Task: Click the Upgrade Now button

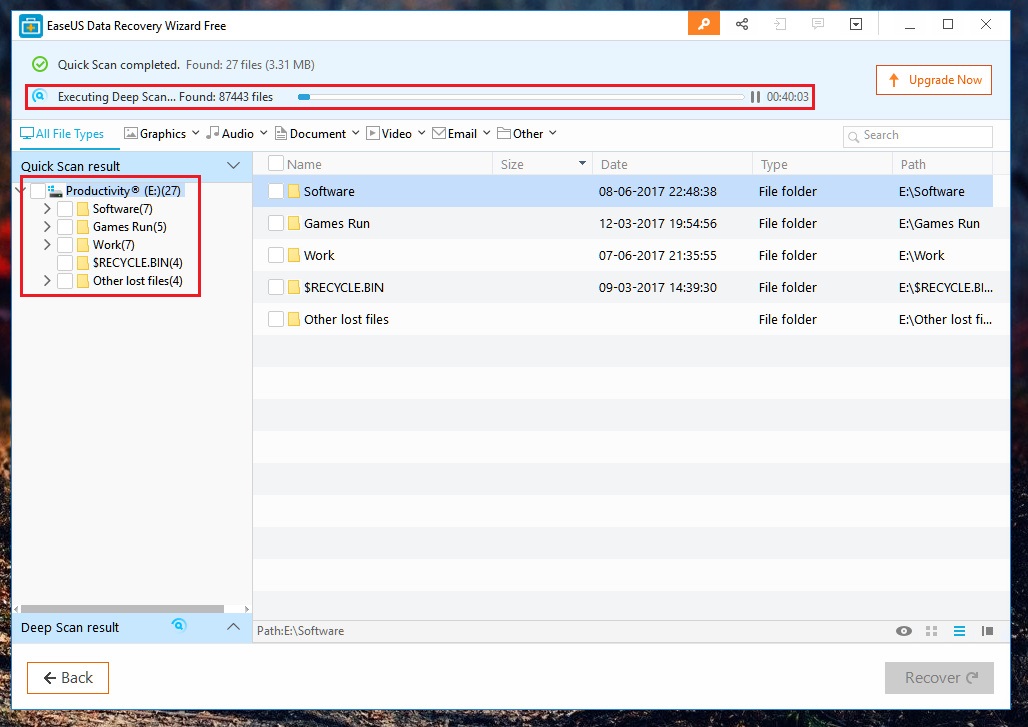Action: [934, 80]
